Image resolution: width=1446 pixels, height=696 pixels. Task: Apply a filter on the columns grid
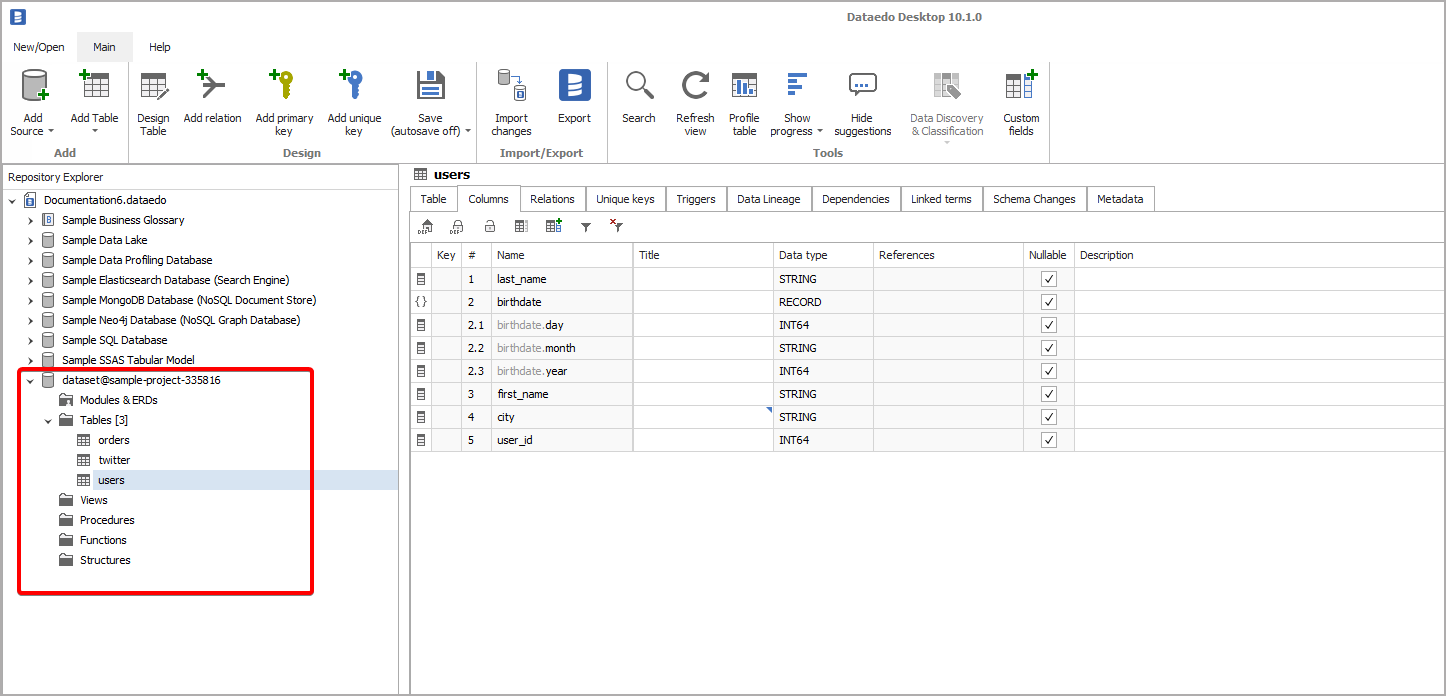[x=586, y=226]
